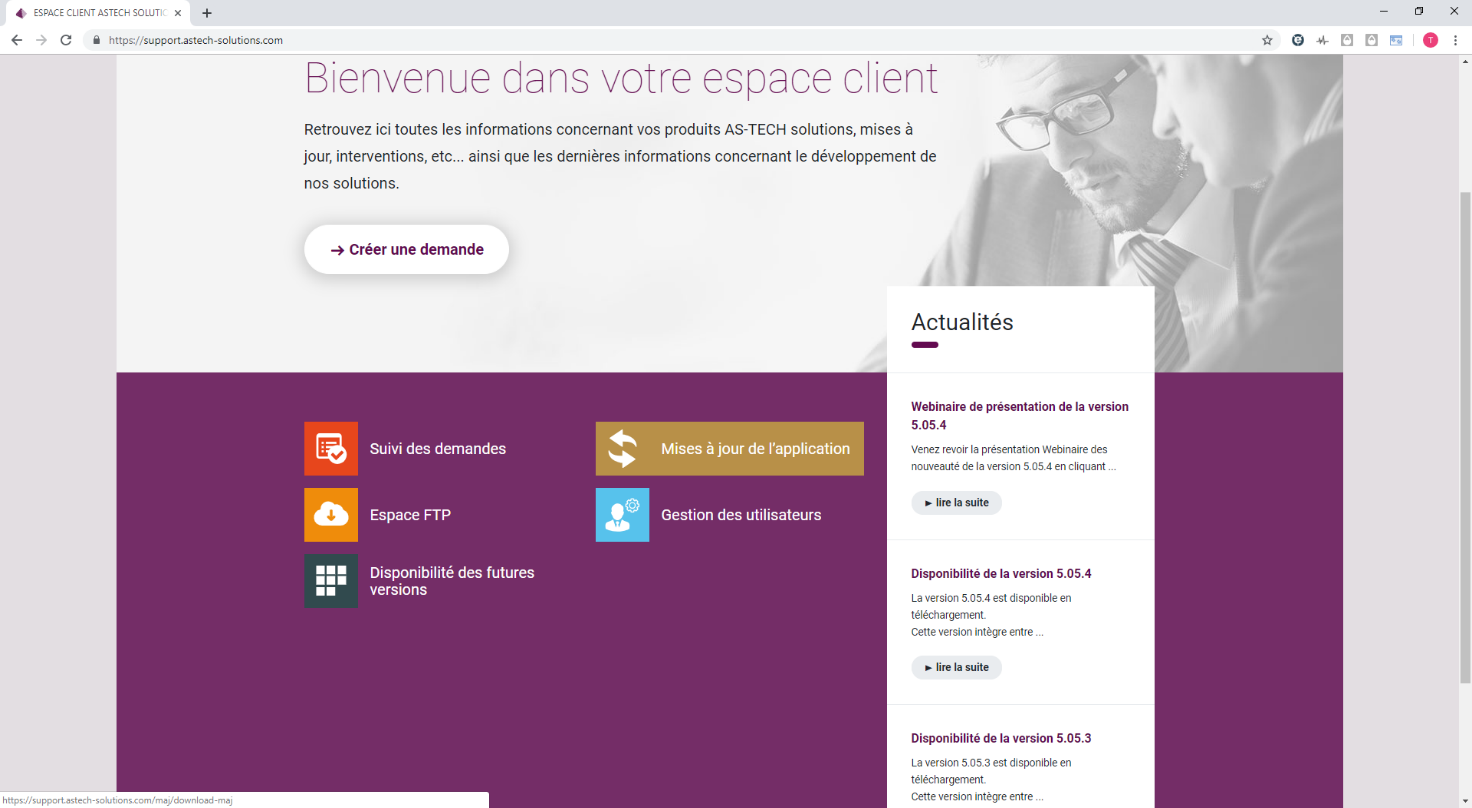This screenshot has width=1472, height=808.
Task: Click lire la suite under the webinaire news
Action: point(955,503)
